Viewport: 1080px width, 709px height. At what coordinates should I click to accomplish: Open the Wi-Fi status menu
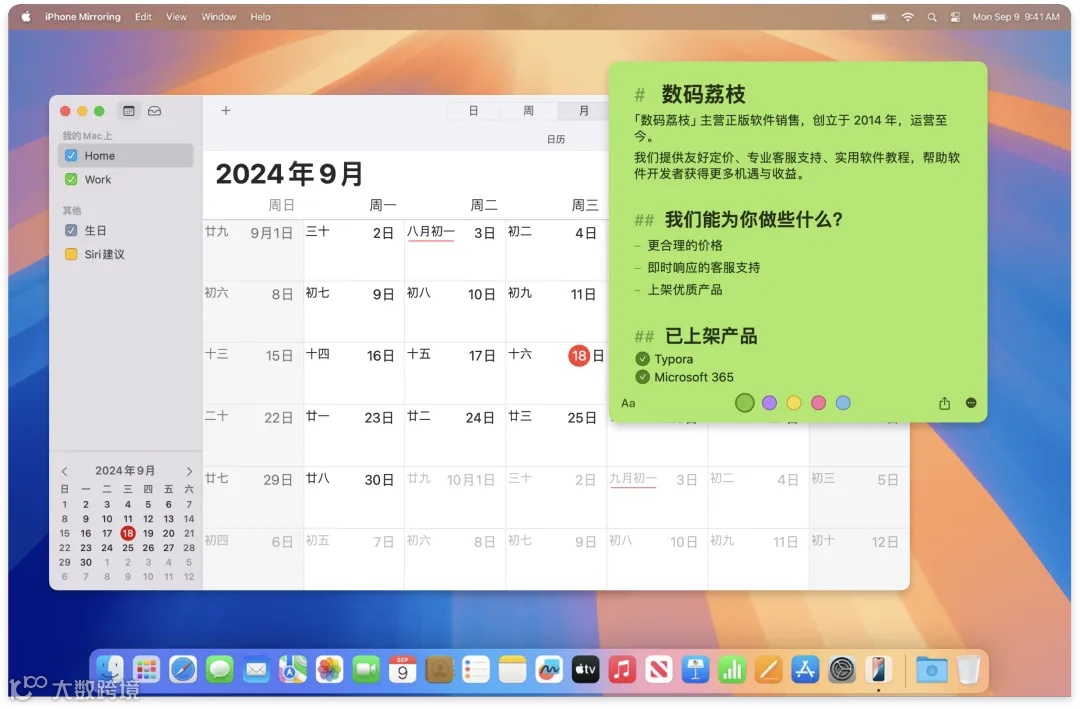pos(908,17)
